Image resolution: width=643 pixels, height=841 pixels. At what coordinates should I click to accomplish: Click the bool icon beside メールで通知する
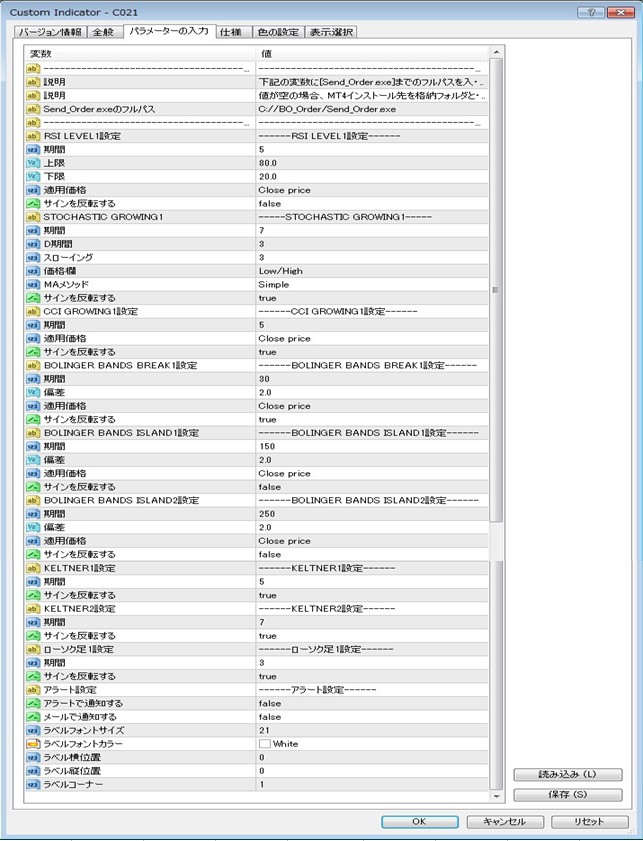tap(33, 717)
